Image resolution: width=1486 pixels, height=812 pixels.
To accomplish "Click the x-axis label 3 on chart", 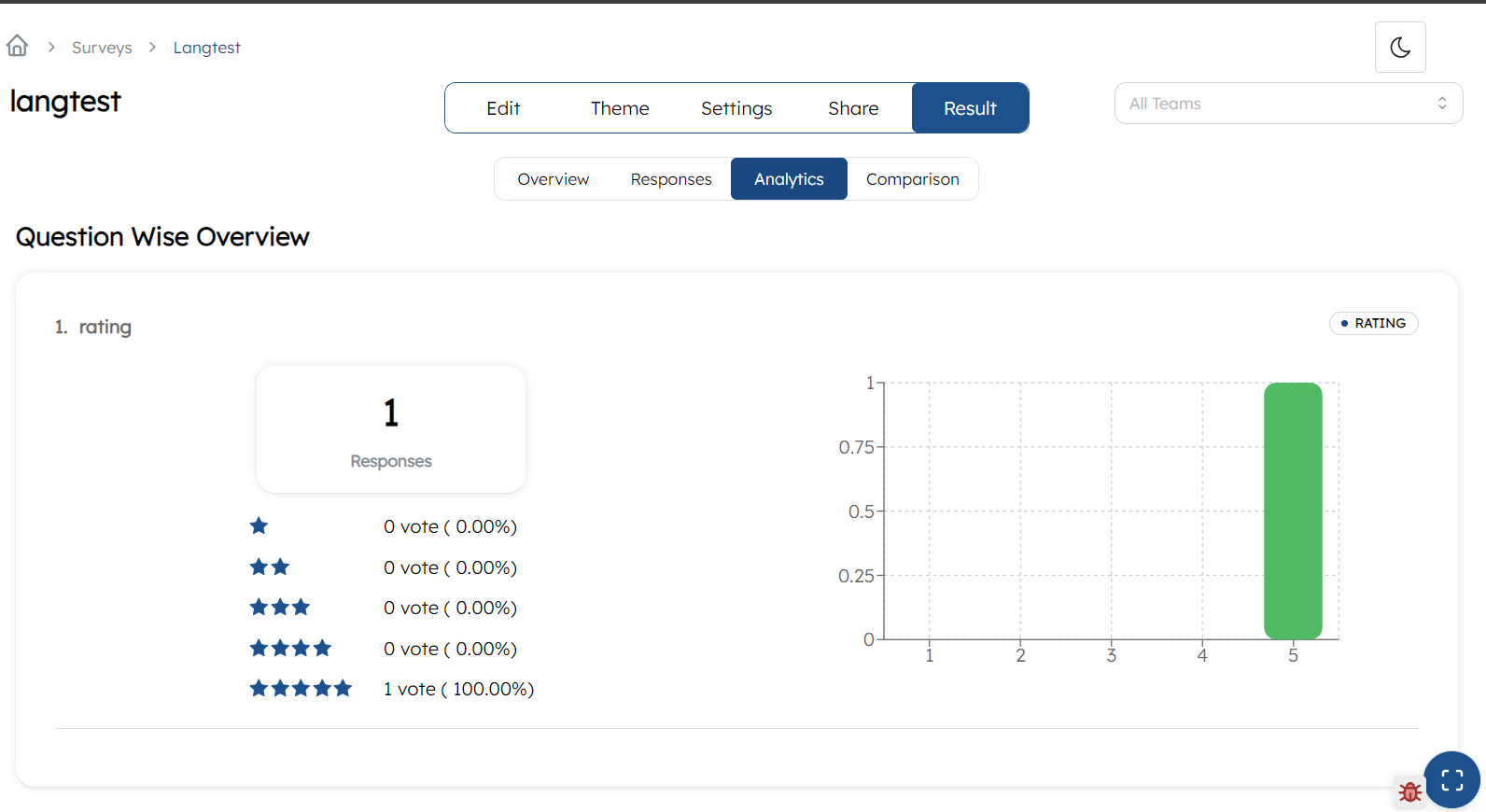I will coord(1111,655).
